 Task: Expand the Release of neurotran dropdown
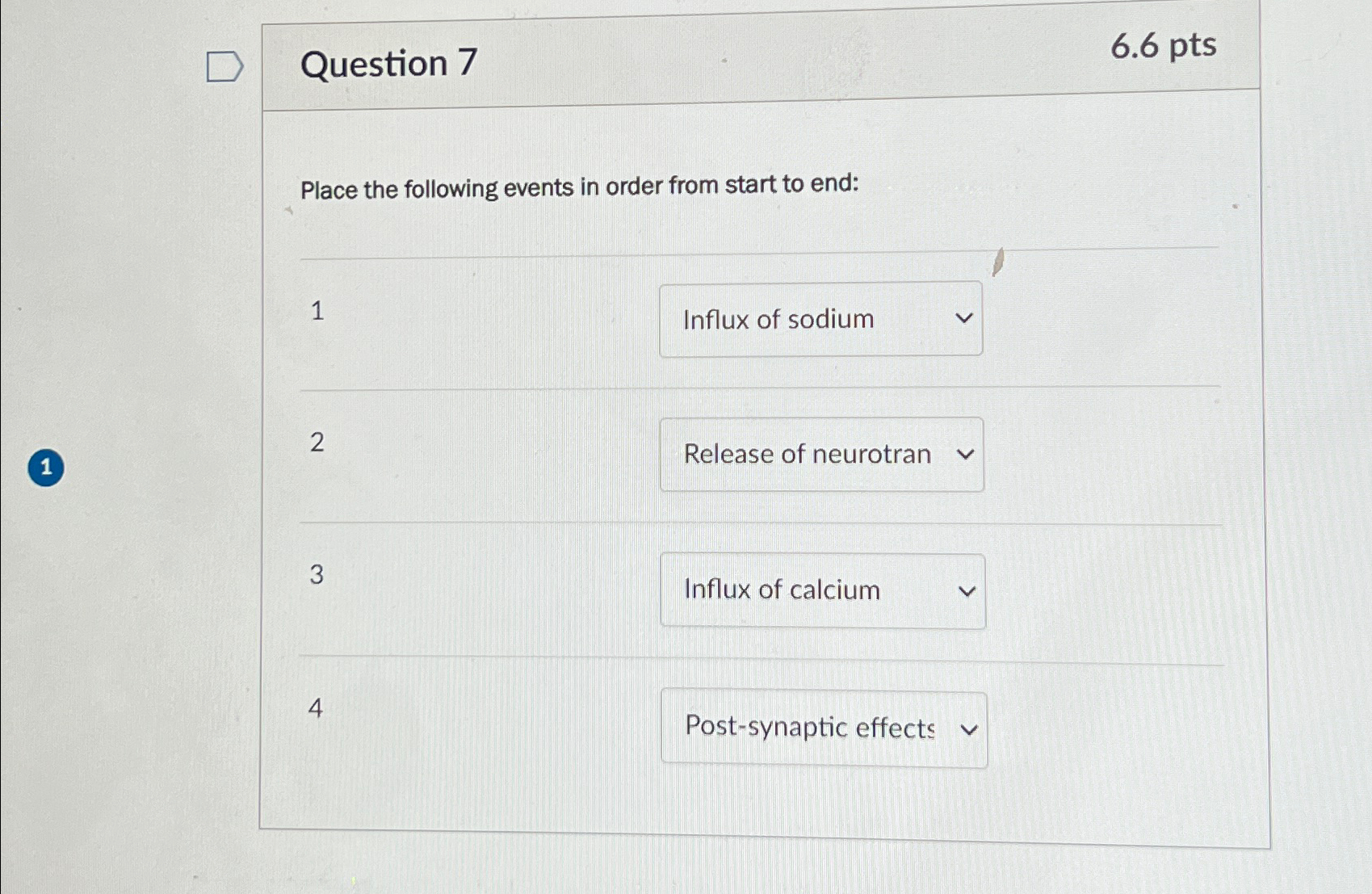821,455
